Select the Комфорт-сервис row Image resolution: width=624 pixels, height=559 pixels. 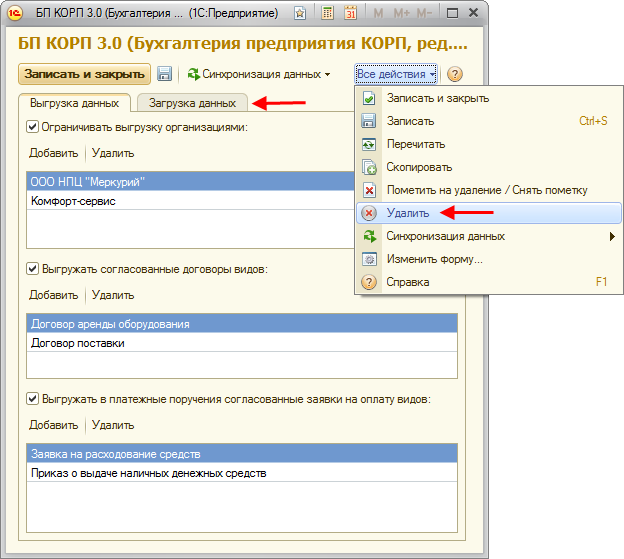[x=190, y=201]
